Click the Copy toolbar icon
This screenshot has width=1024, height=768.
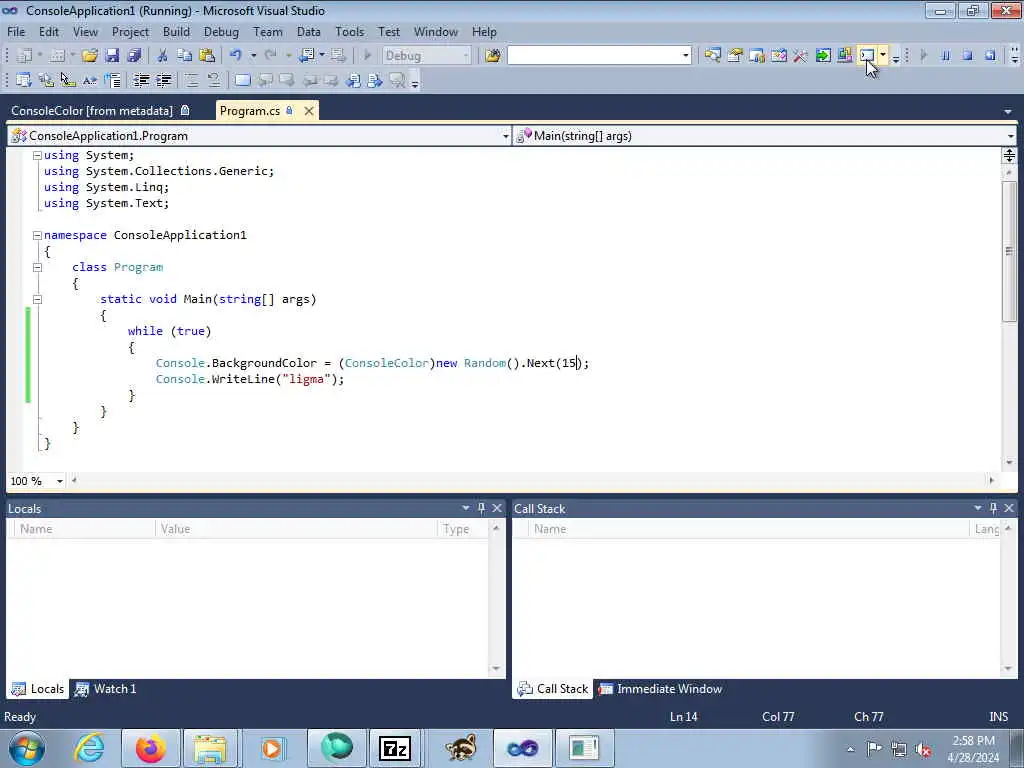(x=185, y=56)
